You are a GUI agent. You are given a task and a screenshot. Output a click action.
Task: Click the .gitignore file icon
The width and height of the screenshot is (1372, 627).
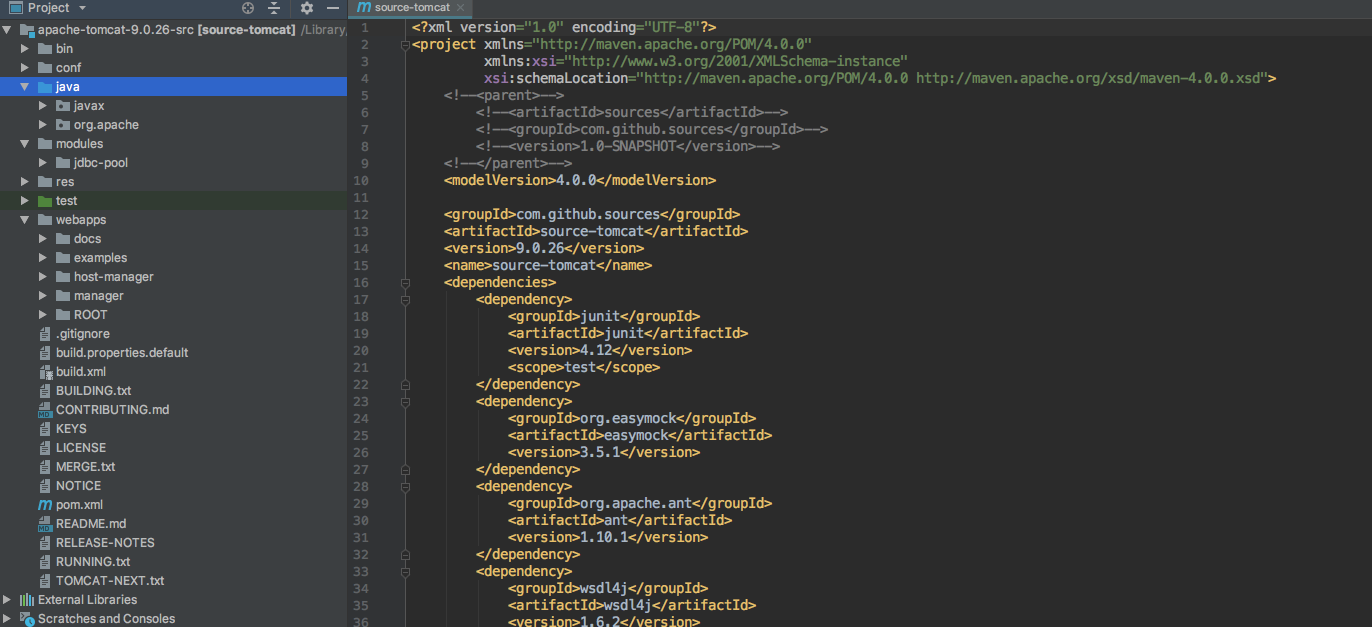45,334
